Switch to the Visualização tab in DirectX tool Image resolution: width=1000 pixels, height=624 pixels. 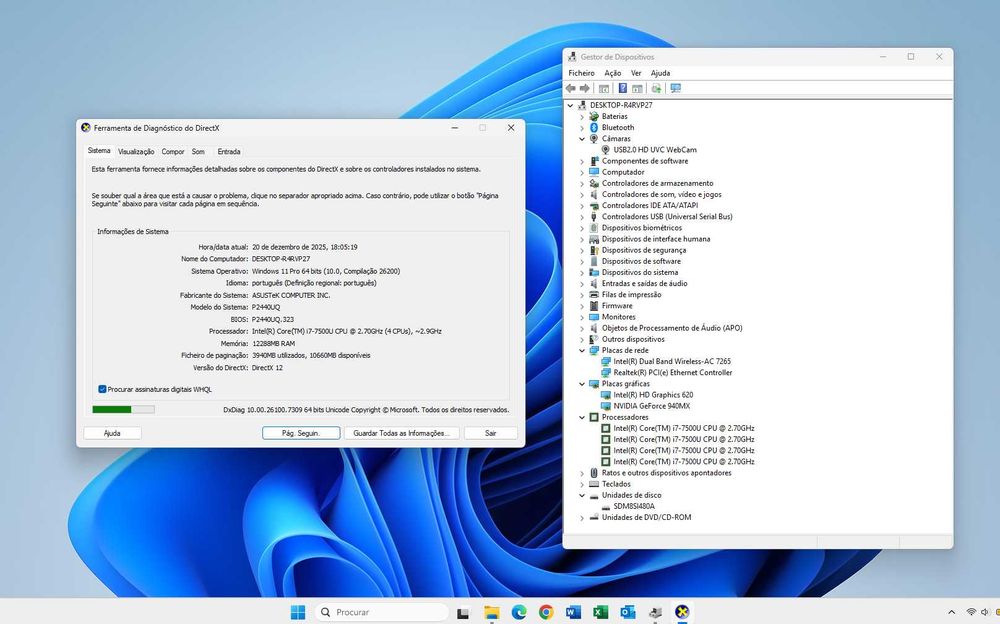coord(136,152)
